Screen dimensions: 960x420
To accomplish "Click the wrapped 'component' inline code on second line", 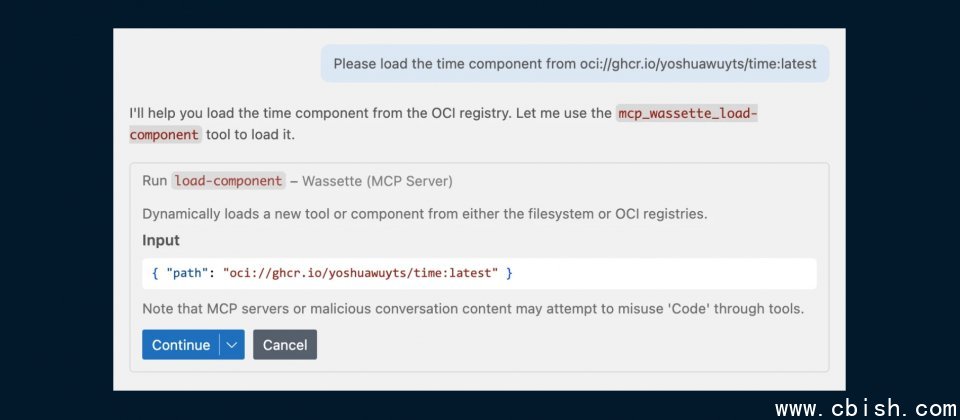I will (166, 135).
